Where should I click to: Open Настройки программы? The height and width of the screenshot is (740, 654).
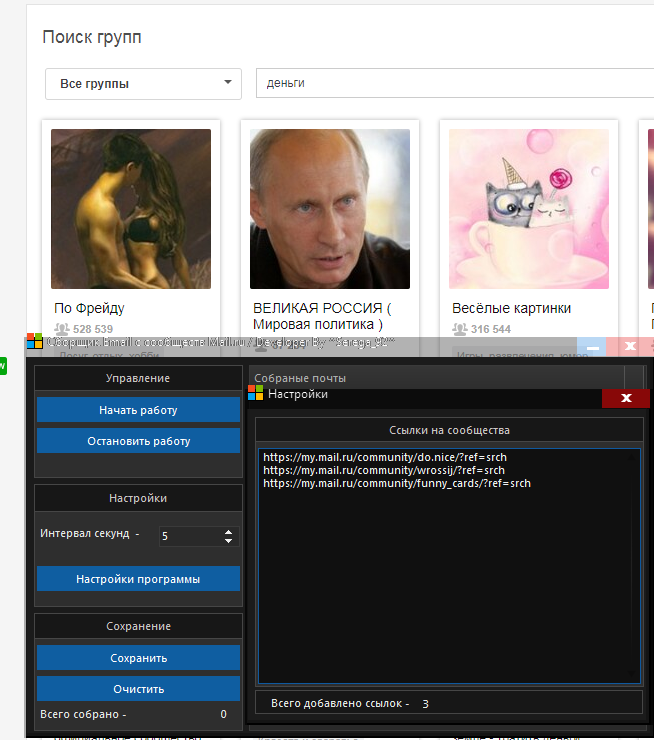[138, 579]
